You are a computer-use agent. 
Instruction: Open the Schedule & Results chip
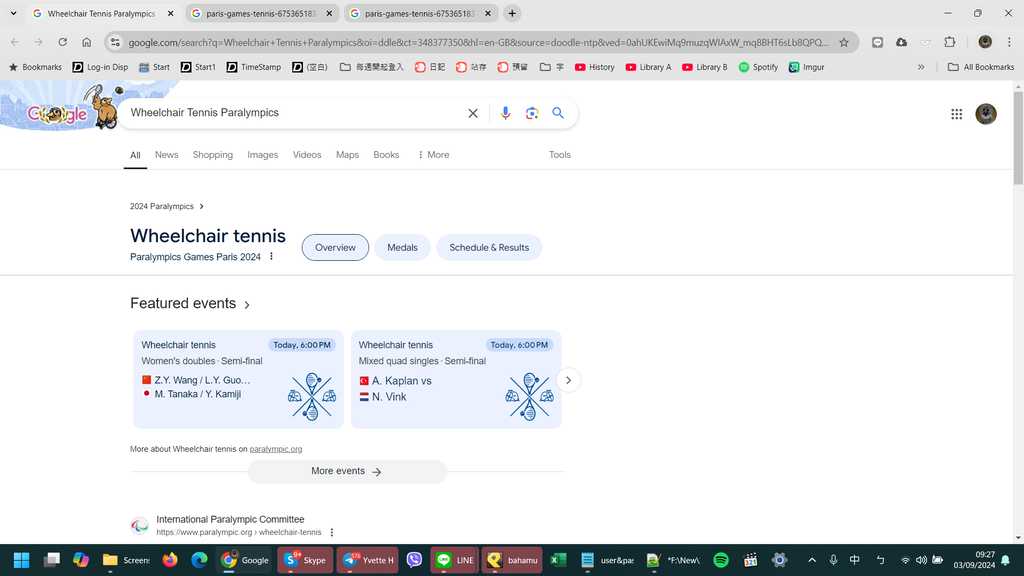tap(489, 248)
